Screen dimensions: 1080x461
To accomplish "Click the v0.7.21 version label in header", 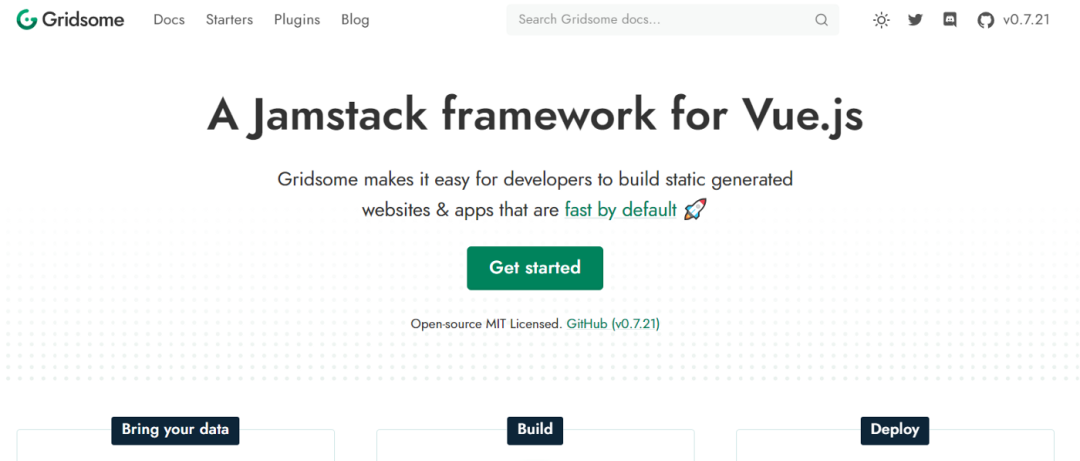I will coord(1026,20).
